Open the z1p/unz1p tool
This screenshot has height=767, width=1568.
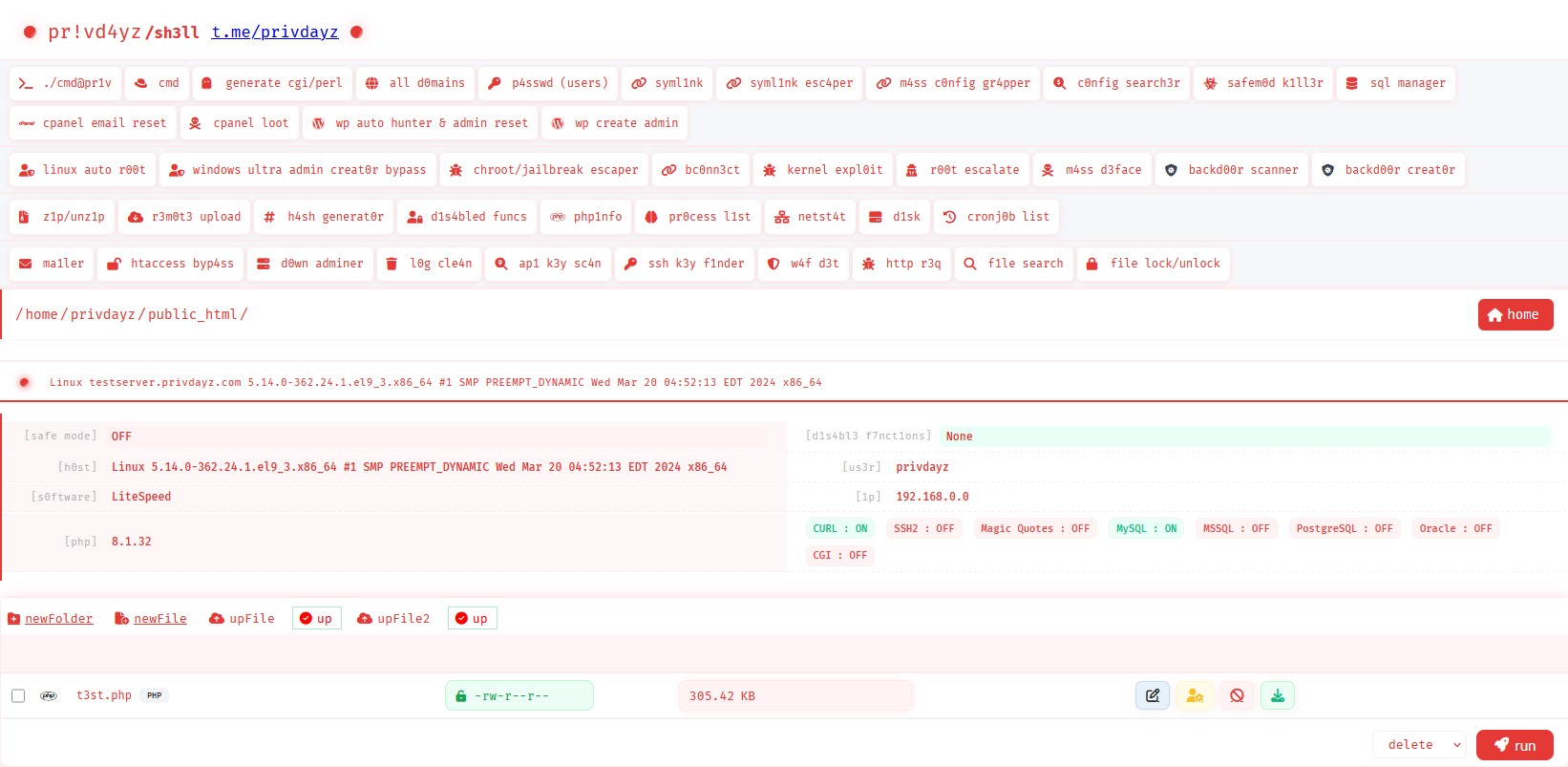coord(62,217)
